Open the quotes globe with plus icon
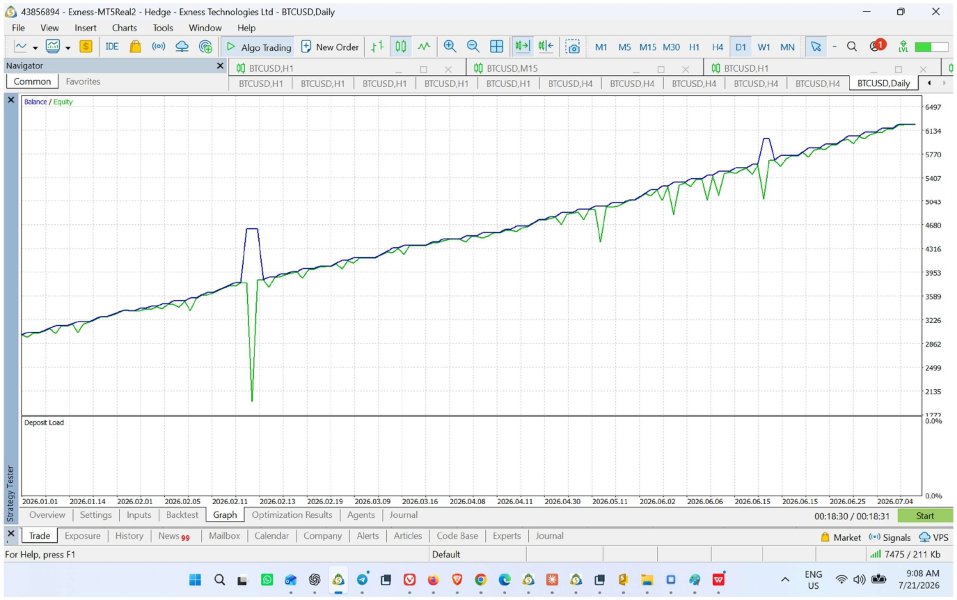The width and height of the screenshot is (957, 600). 206,46
